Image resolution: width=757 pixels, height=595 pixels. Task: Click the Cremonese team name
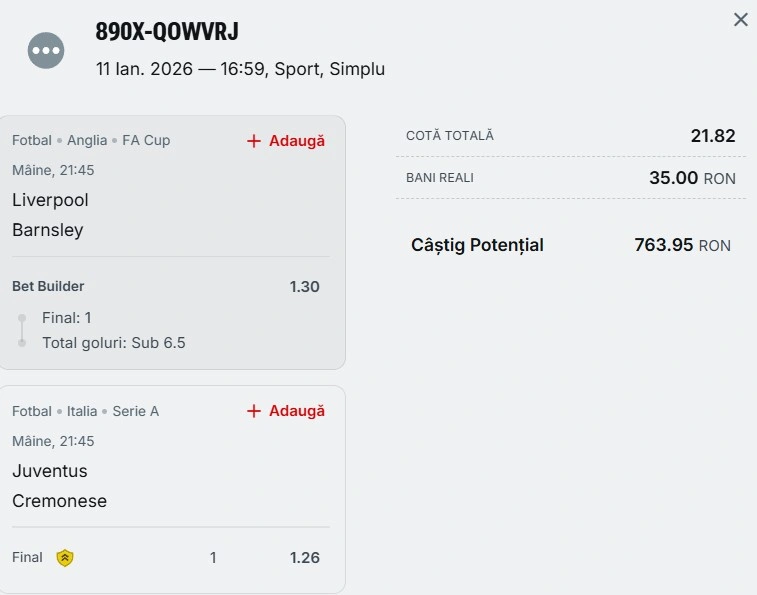click(x=59, y=501)
